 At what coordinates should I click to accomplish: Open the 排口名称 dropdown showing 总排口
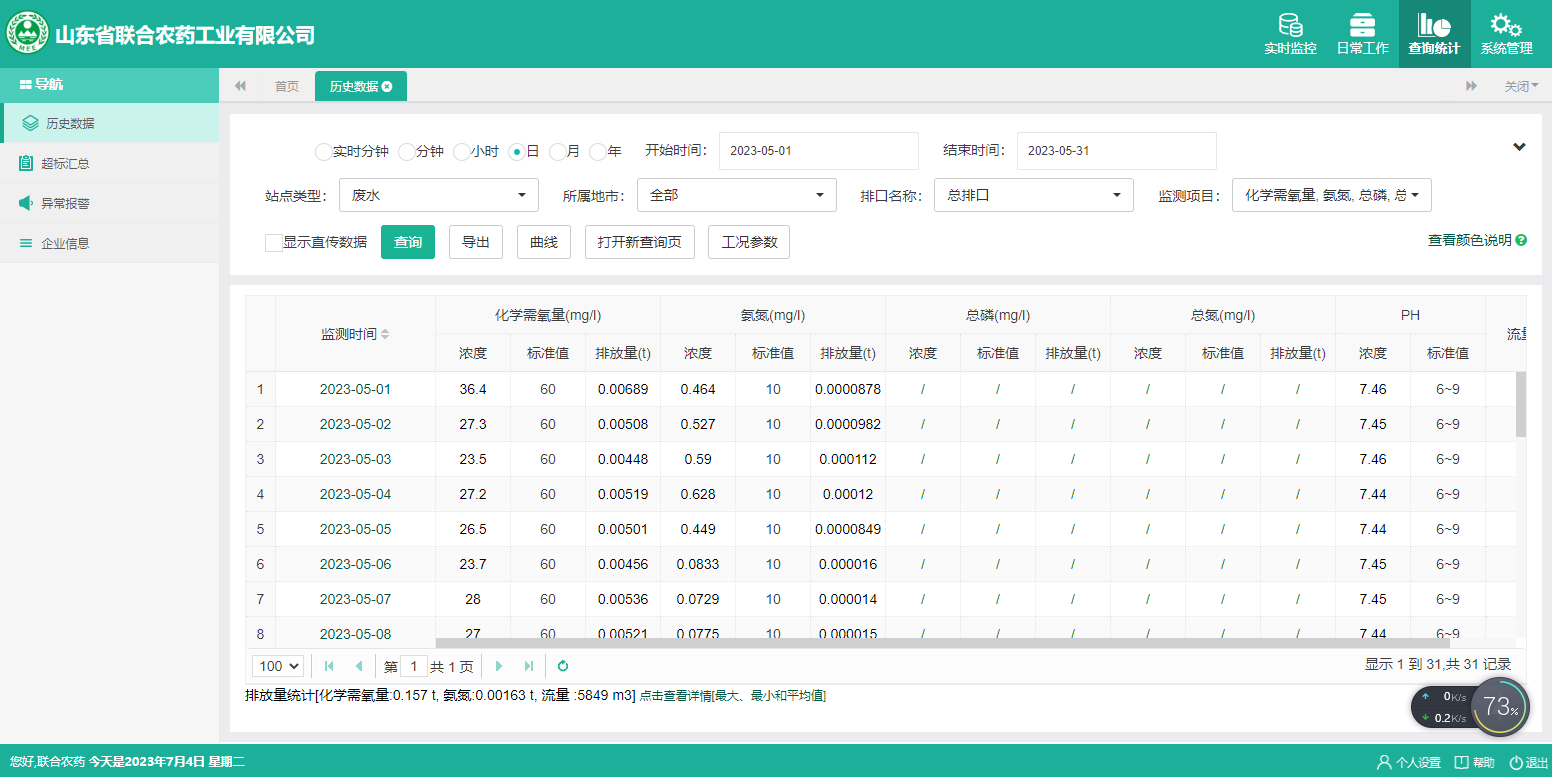point(1034,195)
